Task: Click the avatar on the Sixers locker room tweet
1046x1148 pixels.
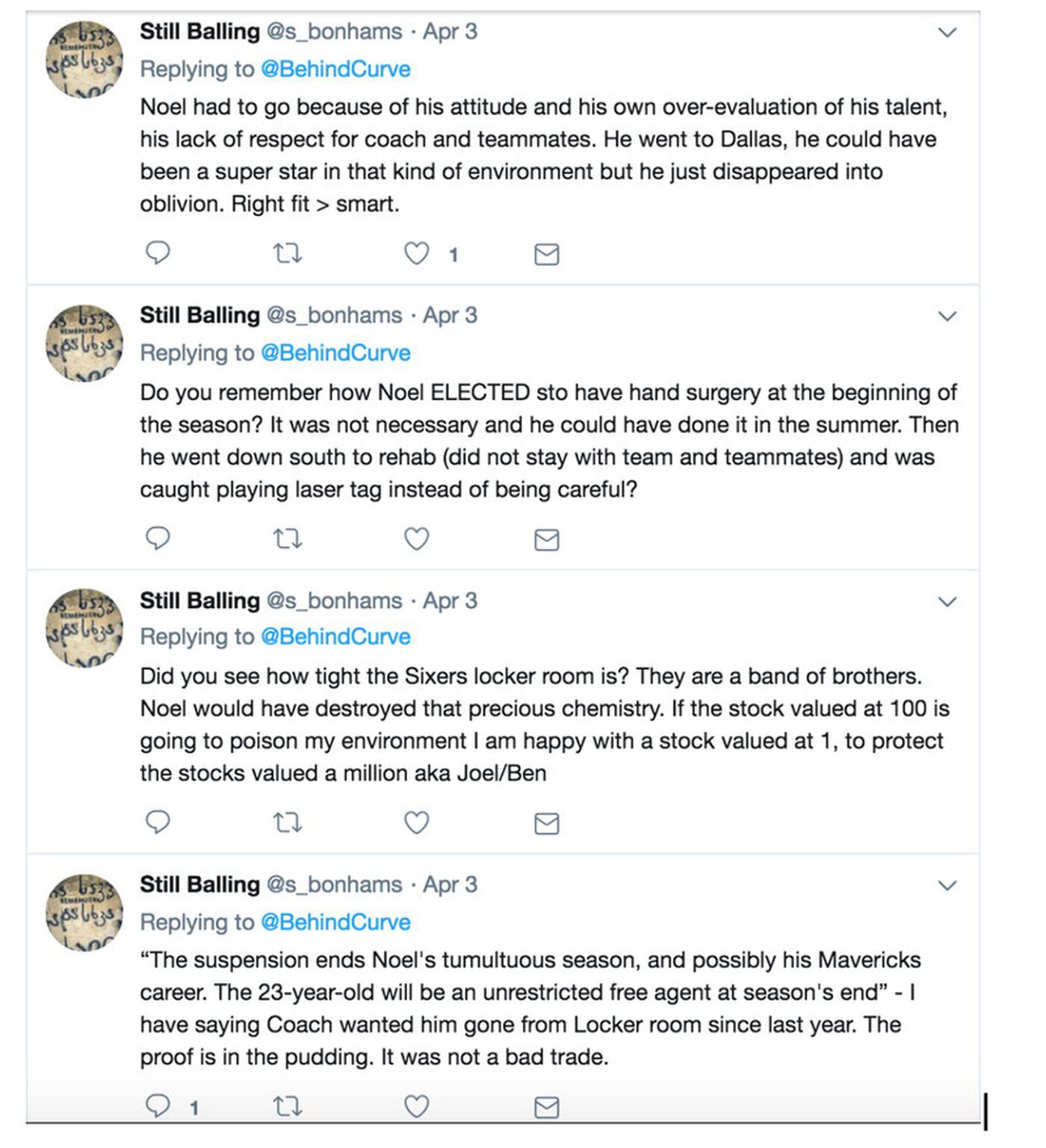Action: click(x=84, y=627)
